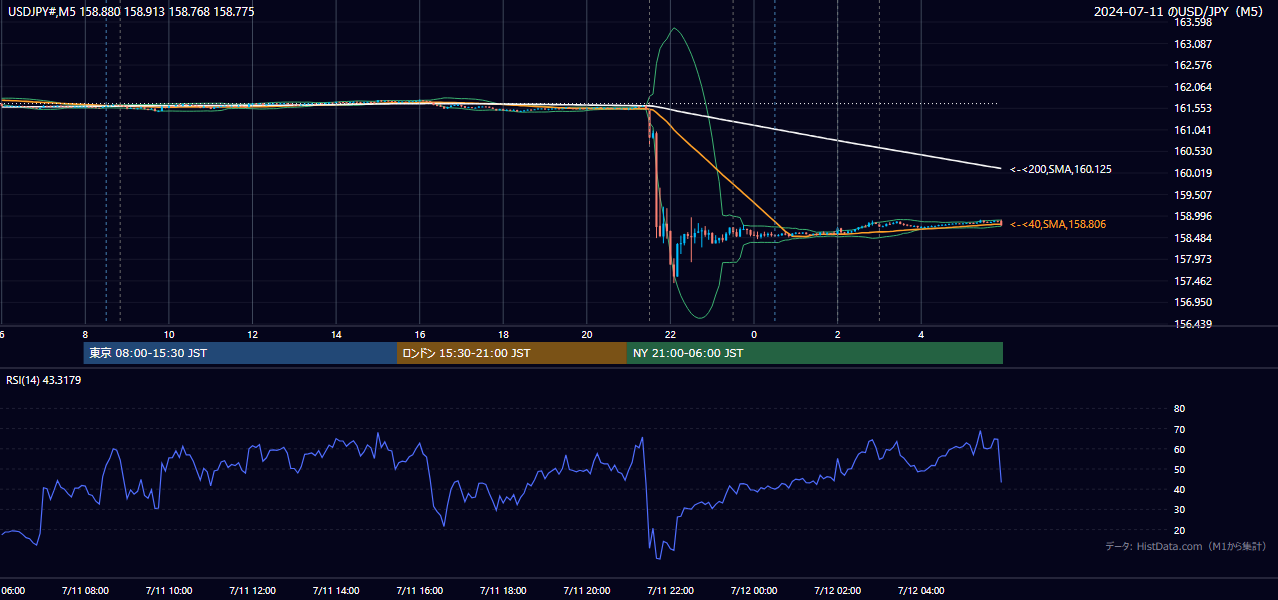The image size is (1278, 600).
Task: Click RSI scale value 60
Action: click(x=1179, y=449)
